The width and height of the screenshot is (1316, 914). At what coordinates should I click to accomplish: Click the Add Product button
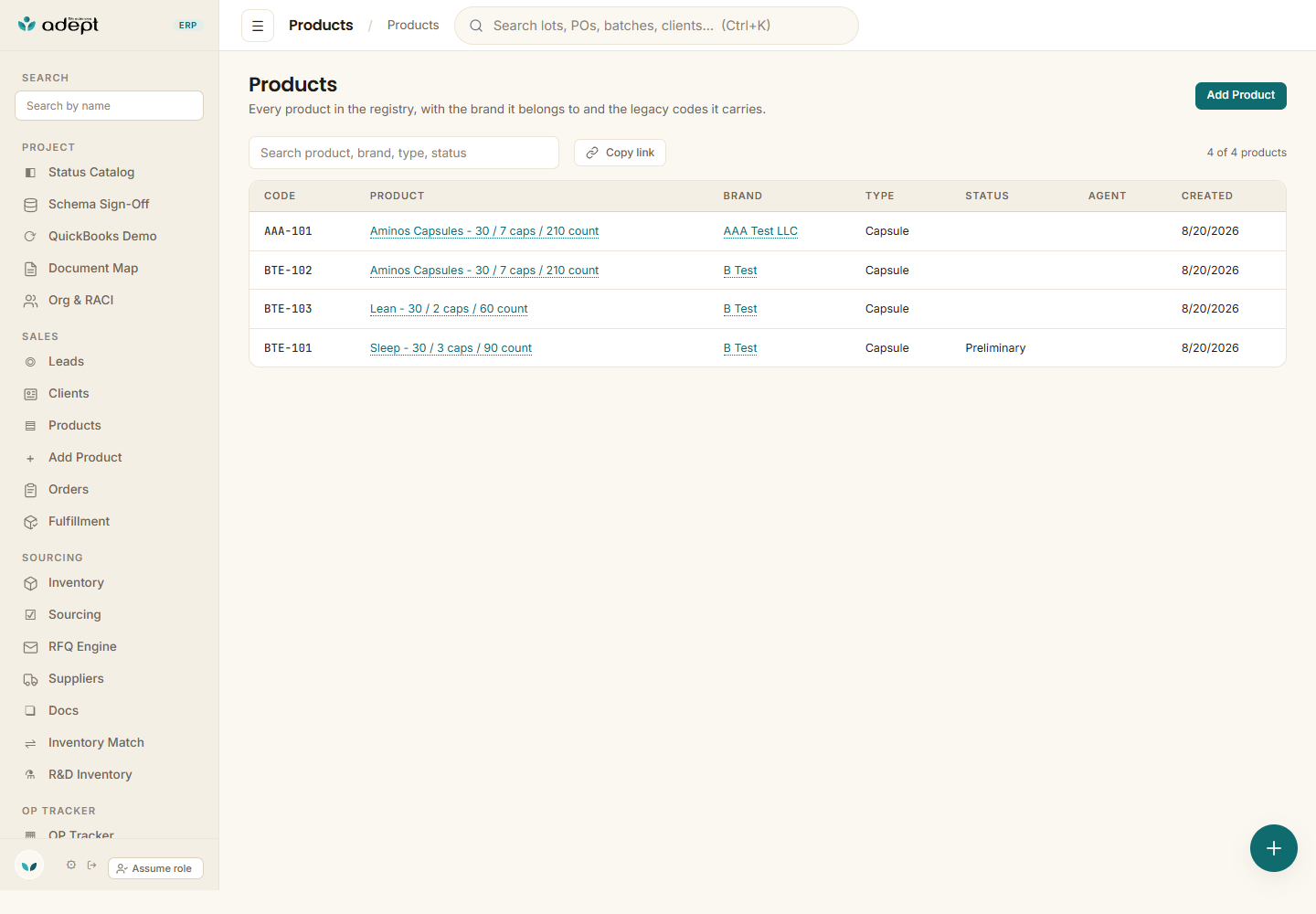pyautogui.click(x=1240, y=95)
